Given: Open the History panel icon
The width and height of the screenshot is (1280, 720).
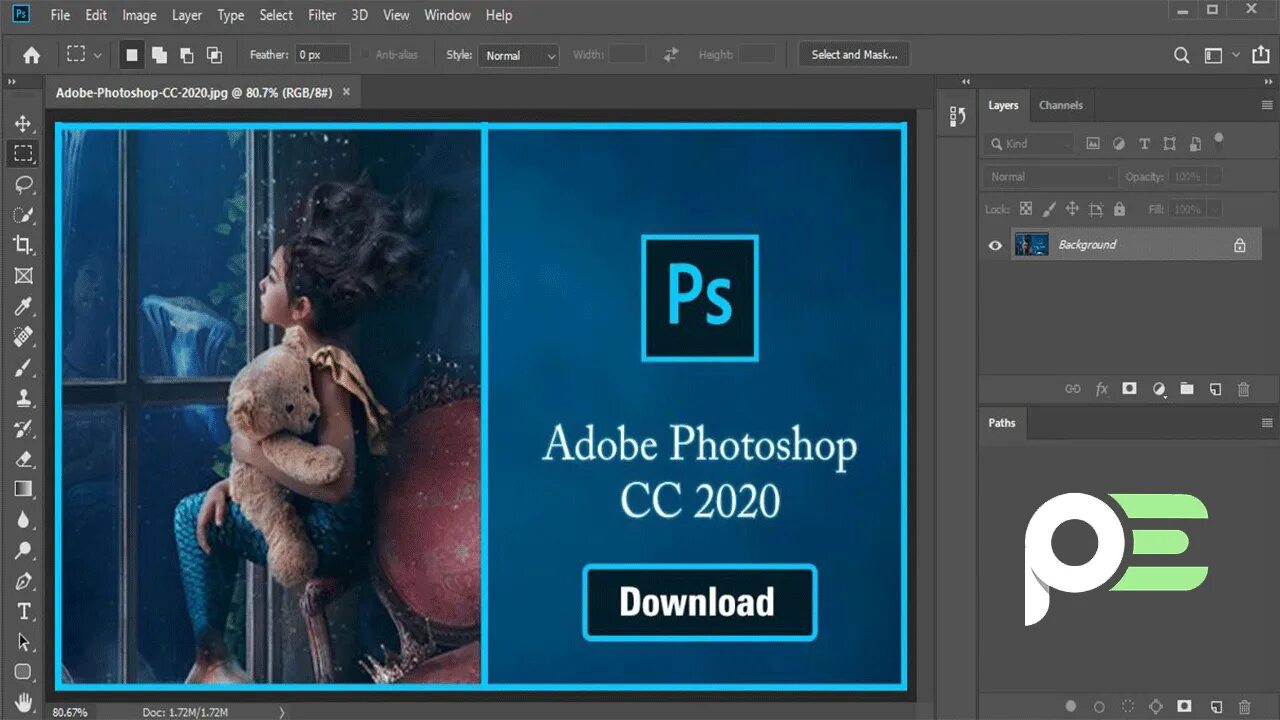Looking at the screenshot, I should coord(957,116).
